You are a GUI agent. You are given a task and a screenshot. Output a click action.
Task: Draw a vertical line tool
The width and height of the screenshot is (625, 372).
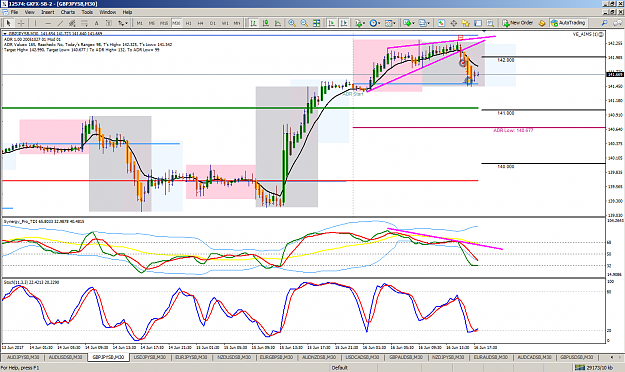(35, 23)
